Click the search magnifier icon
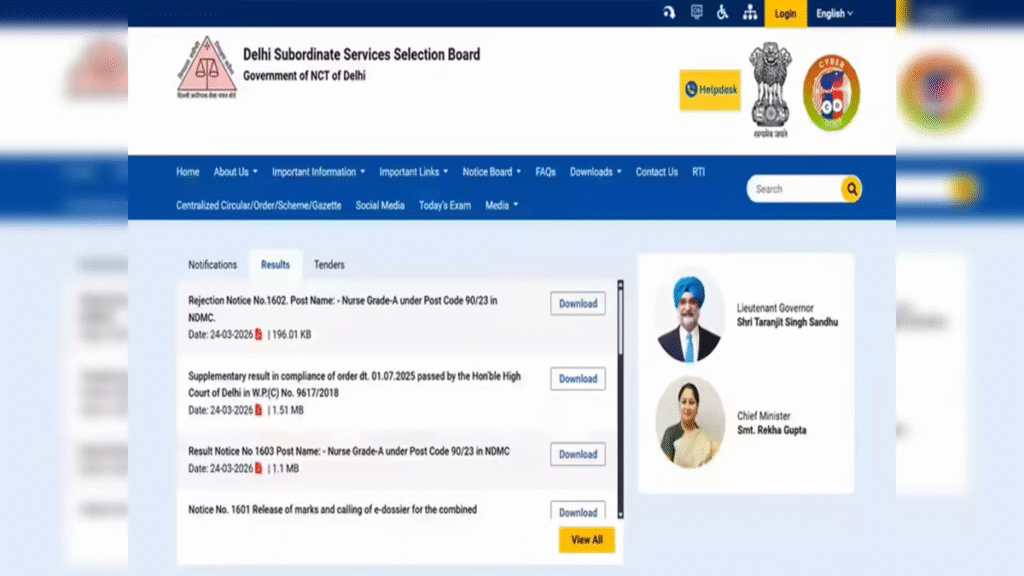 click(x=851, y=189)
